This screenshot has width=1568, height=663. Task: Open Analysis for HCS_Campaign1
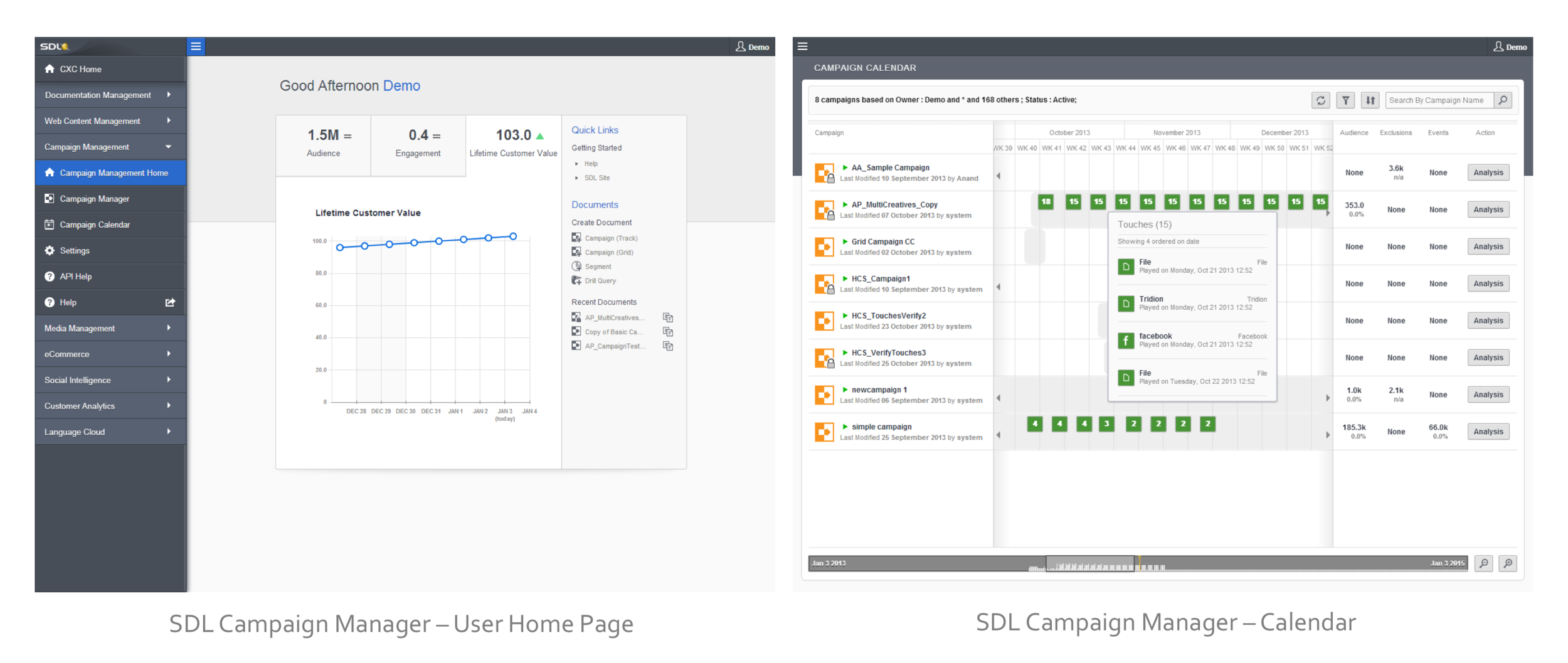pos(1488,284)
